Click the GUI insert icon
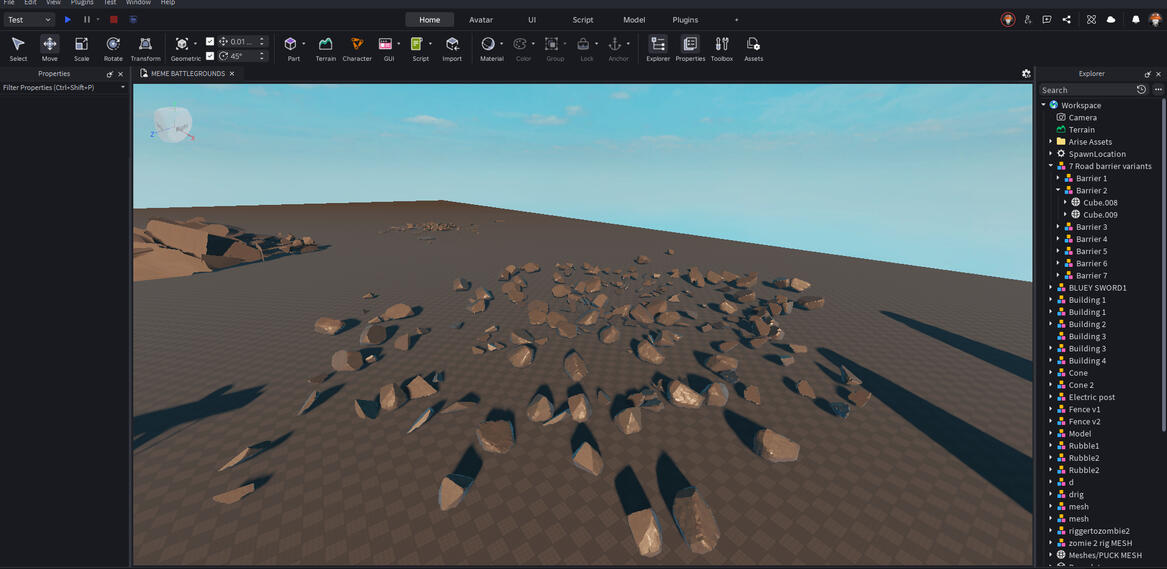The height and width of the screenshot is (569, 1167). (386, 45)
